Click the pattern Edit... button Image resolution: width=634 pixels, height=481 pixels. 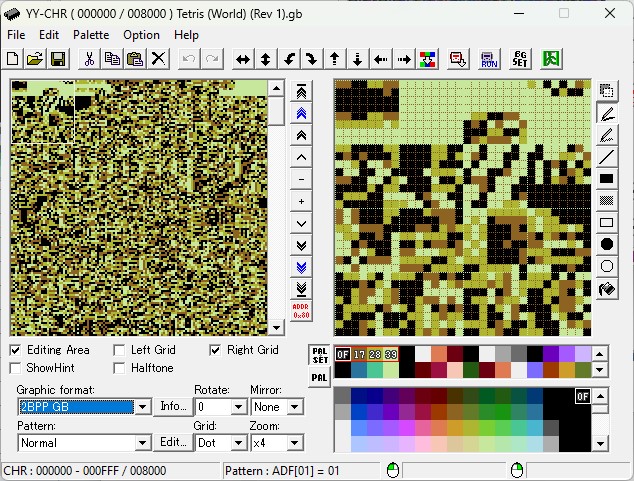(x=173, y=442)
